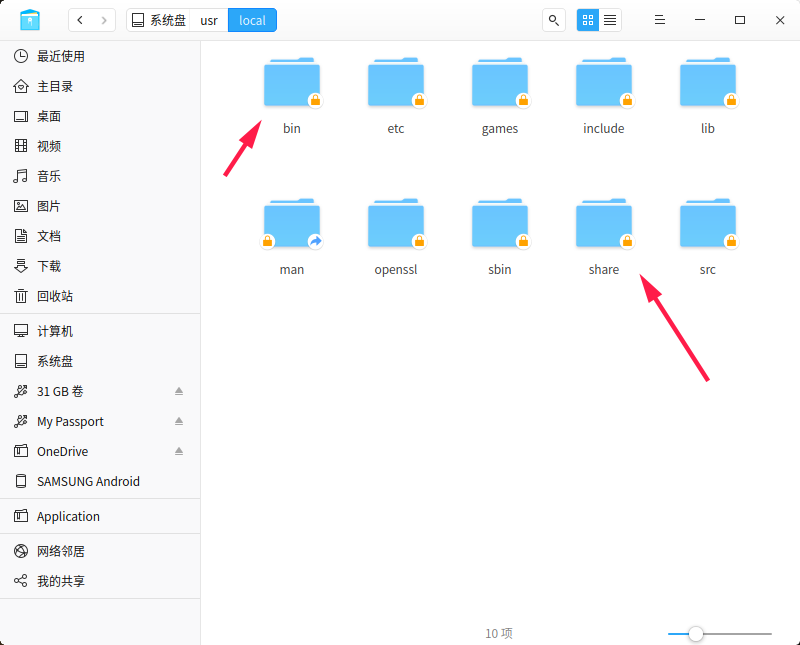Viewport: 800px width, 645px height.
Task: Open 我的共享 my shares
Action: click(100, 581)
